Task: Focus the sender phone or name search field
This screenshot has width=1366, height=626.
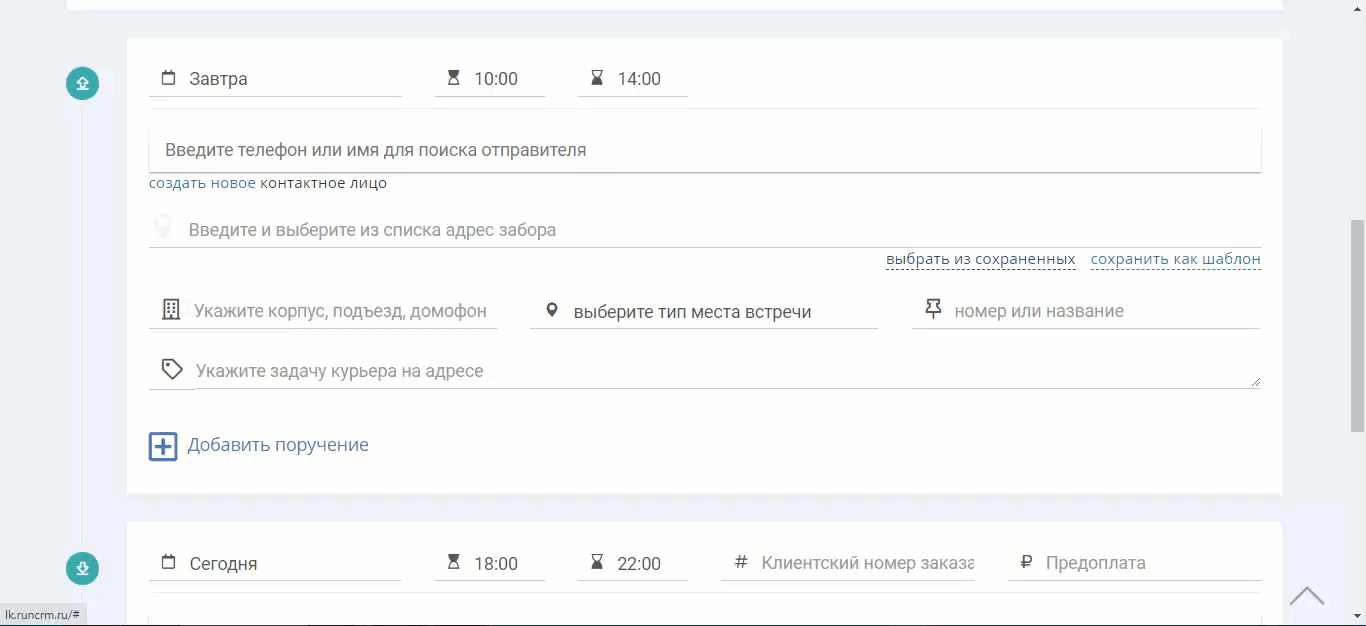Action: [705, 150]
